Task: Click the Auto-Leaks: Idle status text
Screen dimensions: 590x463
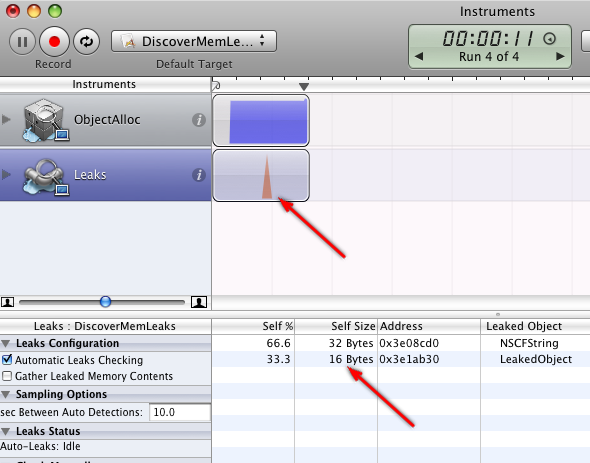Action: 40,446
